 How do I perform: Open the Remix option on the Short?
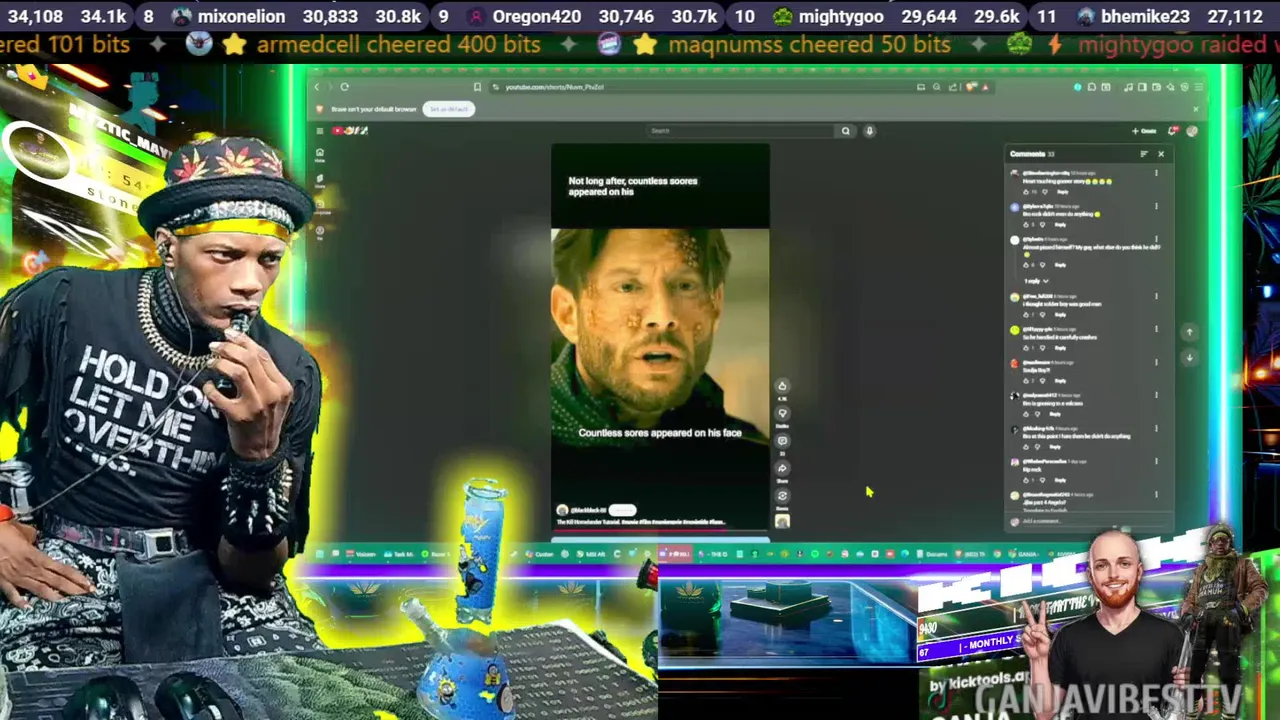[x=782, y=495]
